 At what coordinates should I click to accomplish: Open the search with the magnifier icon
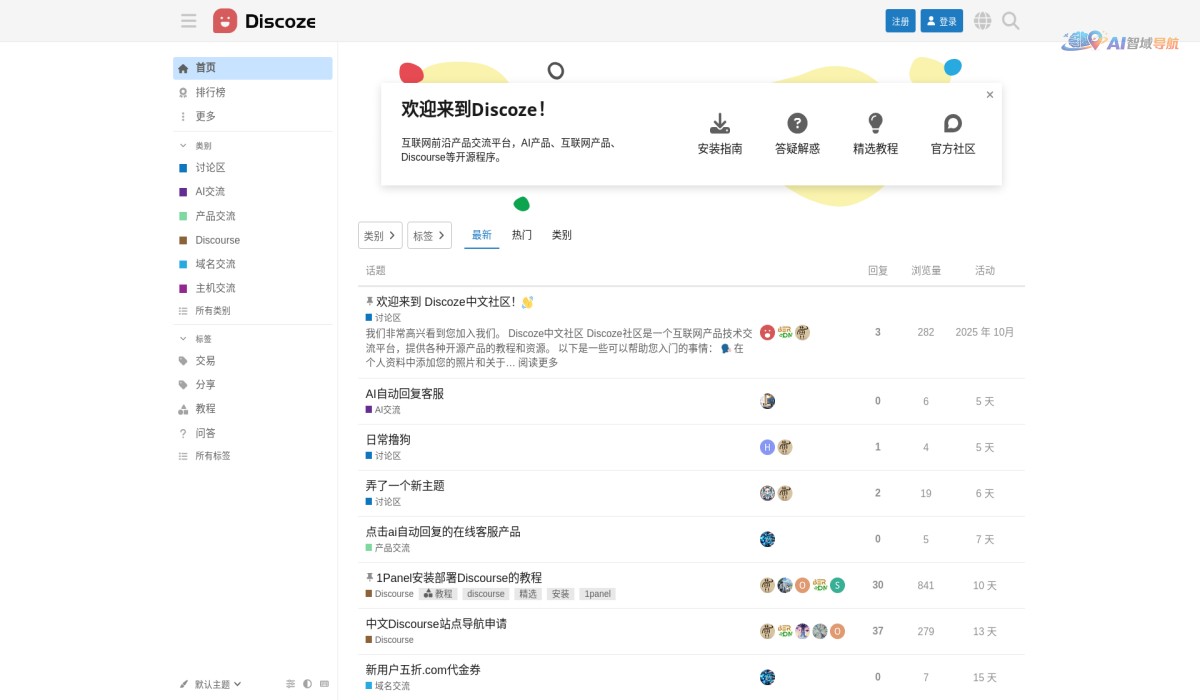click(x=1010, y=20)
